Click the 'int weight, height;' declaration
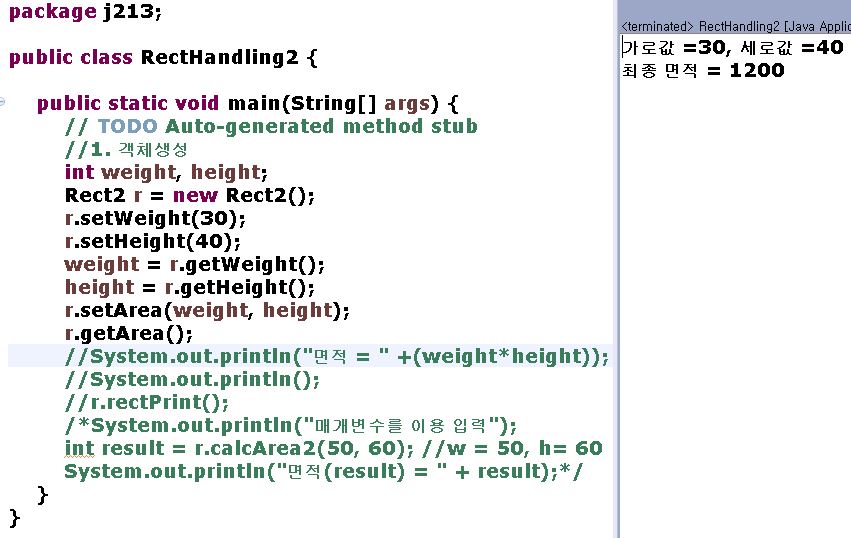This screenshot has height=538, width=851. click(x=166, y=173)
